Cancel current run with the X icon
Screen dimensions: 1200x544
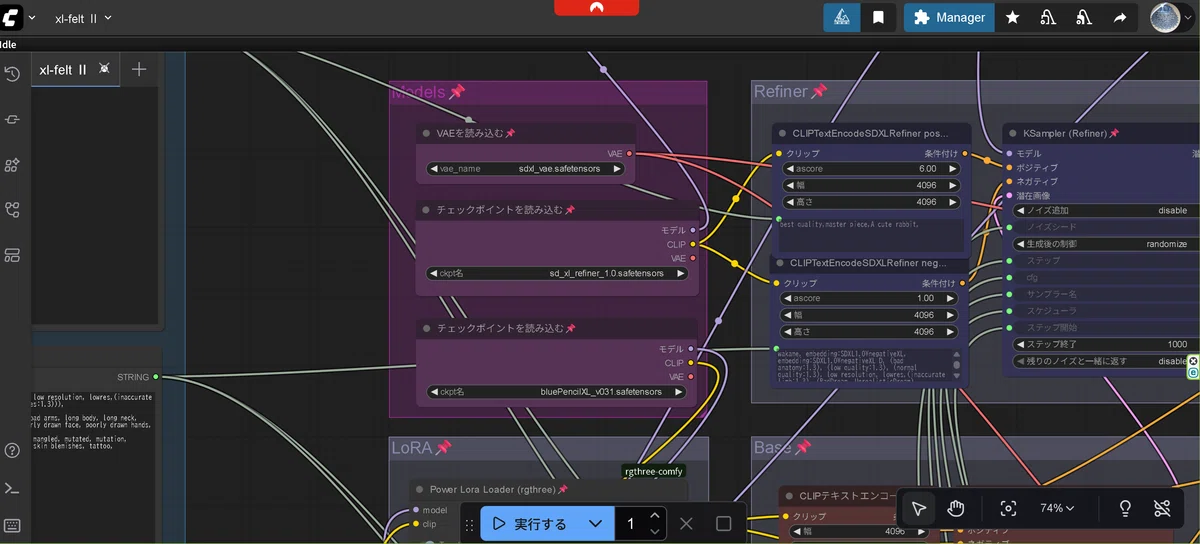(x=686, y=523)
